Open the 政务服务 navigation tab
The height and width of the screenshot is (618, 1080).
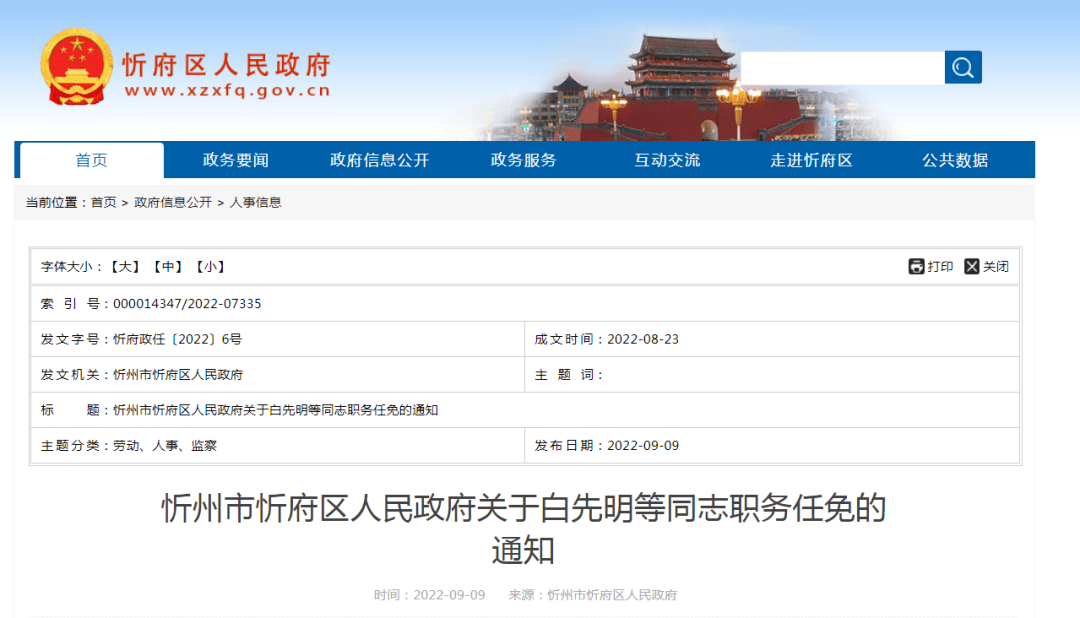pos(523,160)
